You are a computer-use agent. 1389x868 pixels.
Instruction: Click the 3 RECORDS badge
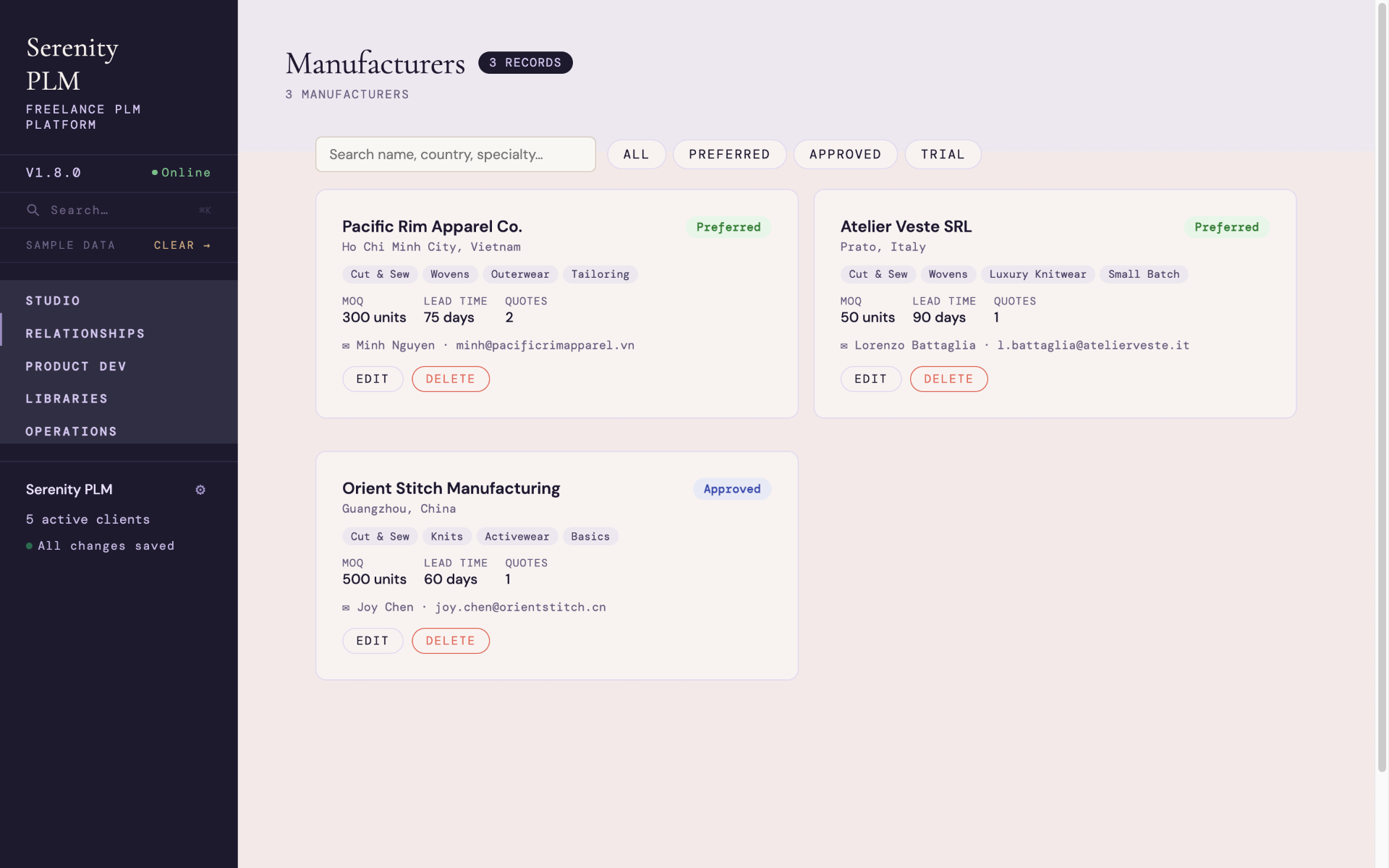click(525, 63)
